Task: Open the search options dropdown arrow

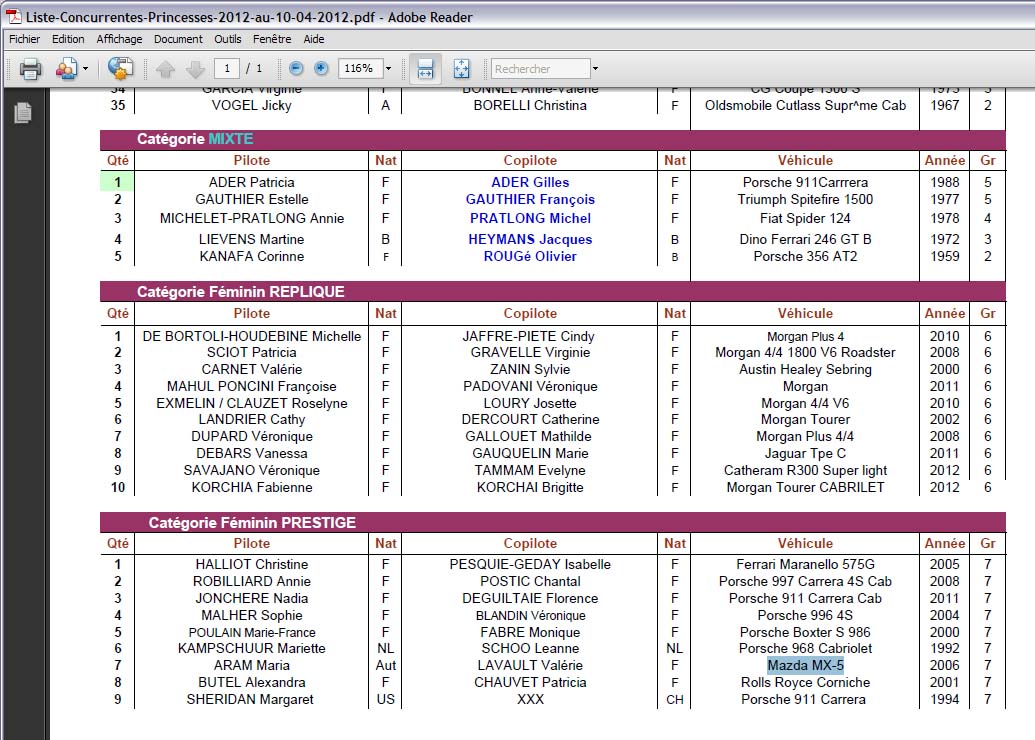Action: [595, 69]
